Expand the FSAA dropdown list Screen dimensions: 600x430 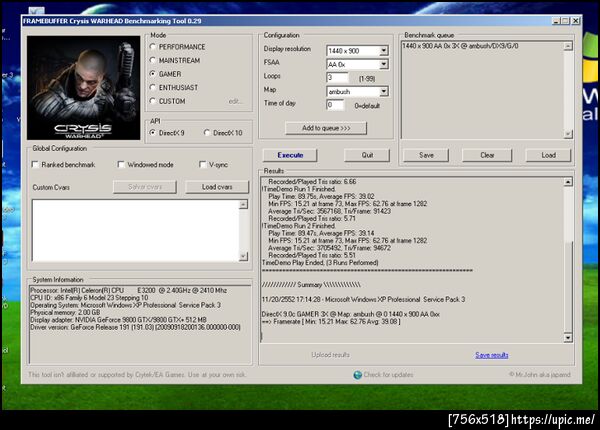click(383, 64)
